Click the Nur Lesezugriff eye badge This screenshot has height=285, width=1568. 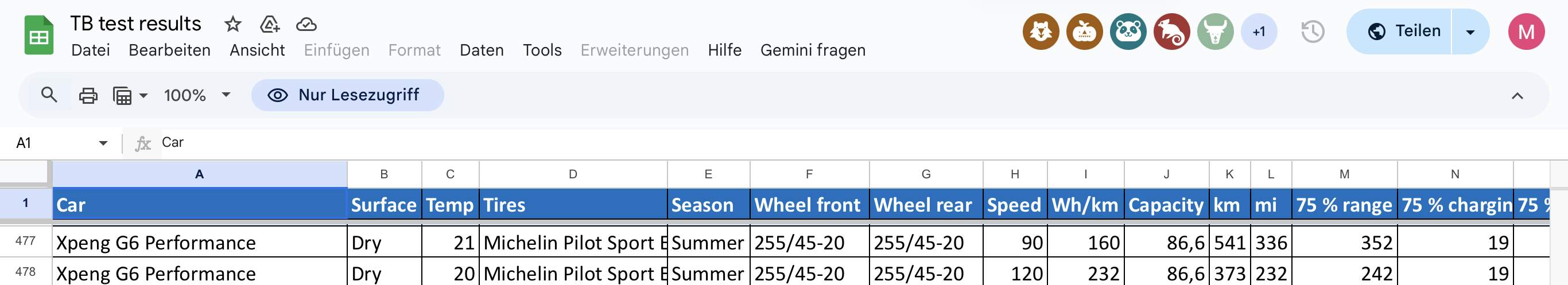click(347, 95)
